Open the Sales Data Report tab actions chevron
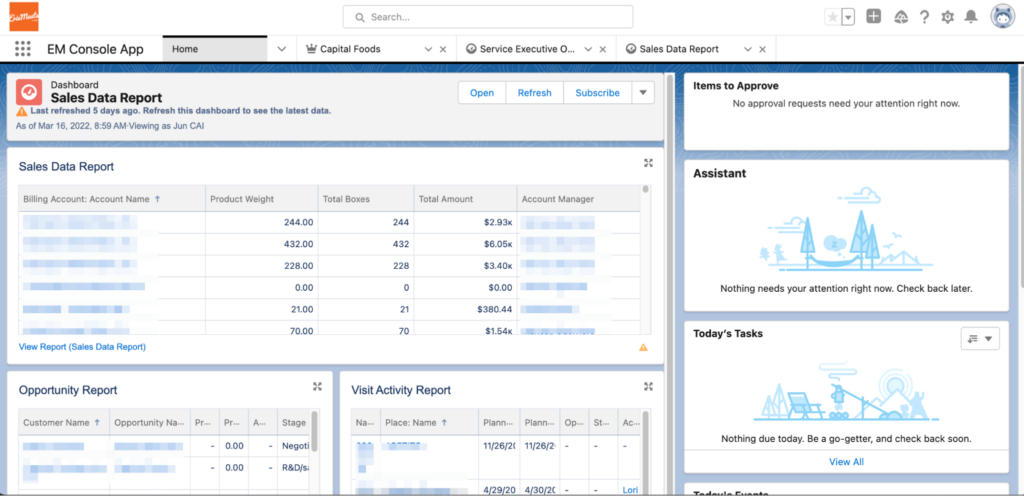This screenshot has width=1024, height=496. [x=748, y=50]
